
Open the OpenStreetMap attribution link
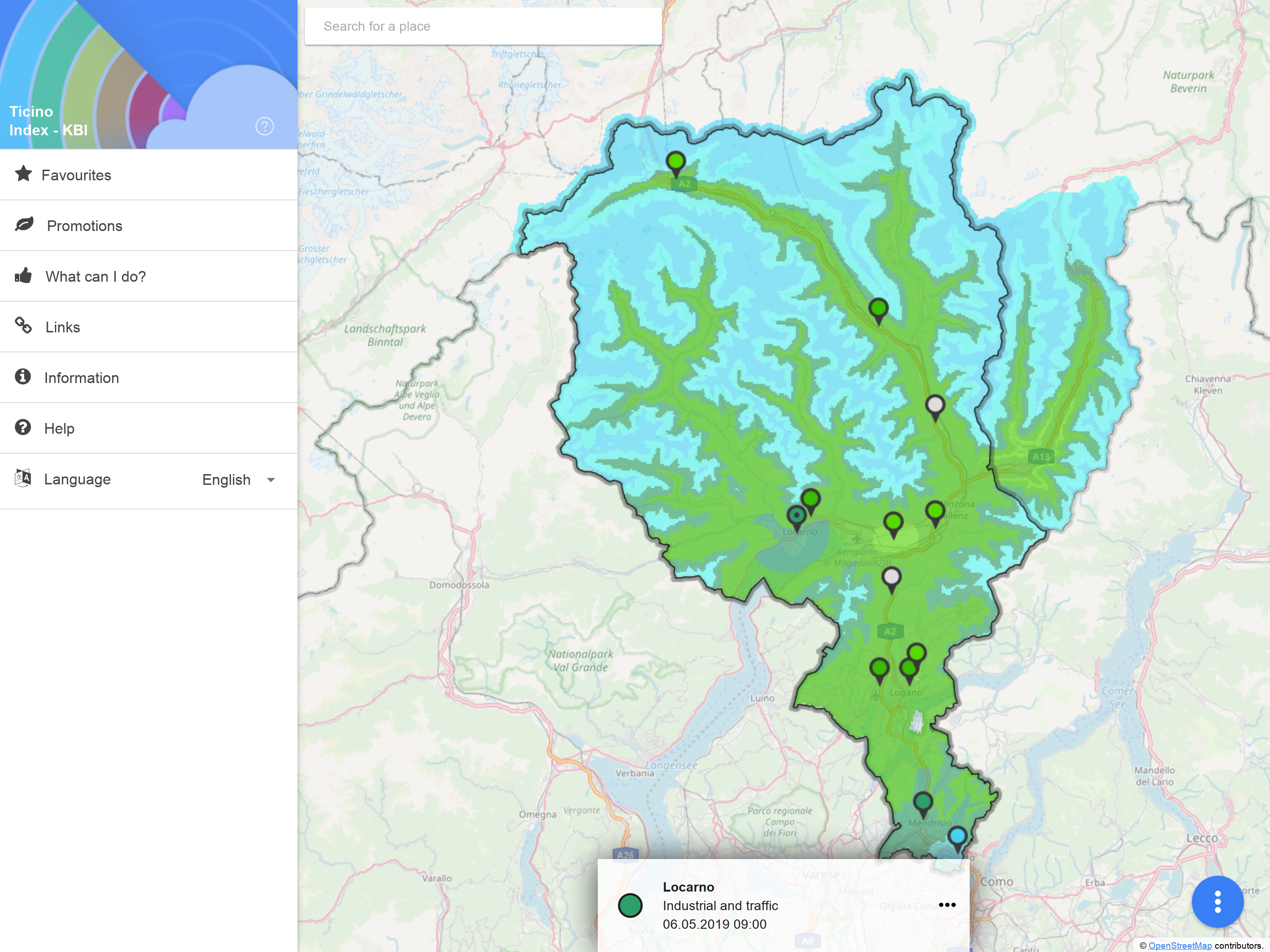[1180, 945]
